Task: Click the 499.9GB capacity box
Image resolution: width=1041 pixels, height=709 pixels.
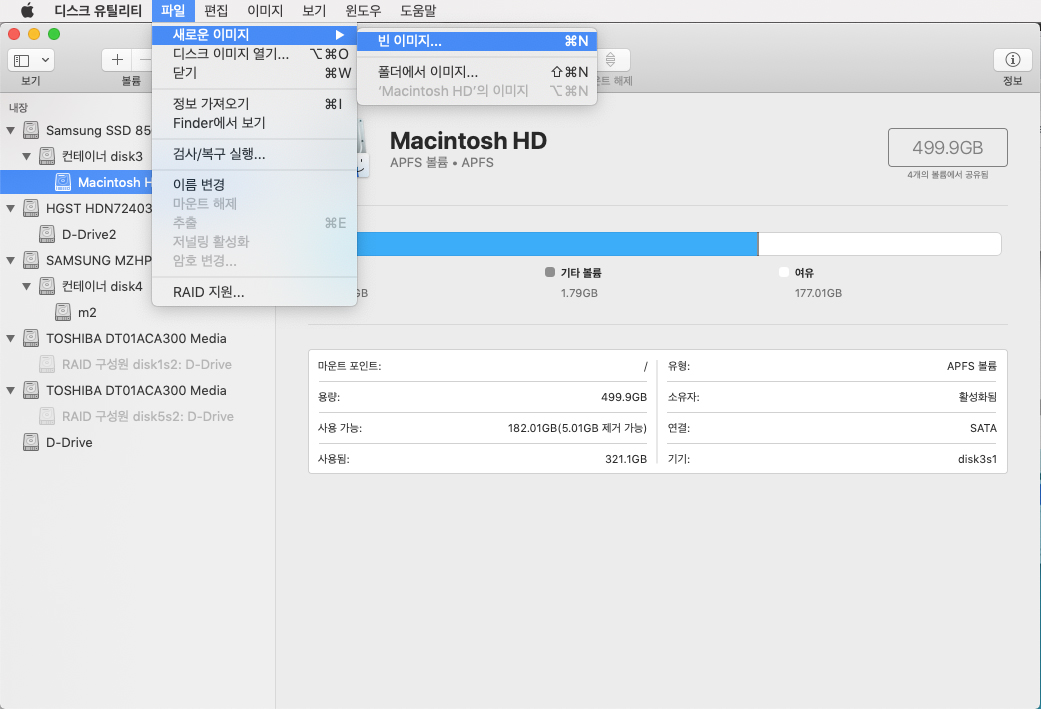Action: point(947,147)
